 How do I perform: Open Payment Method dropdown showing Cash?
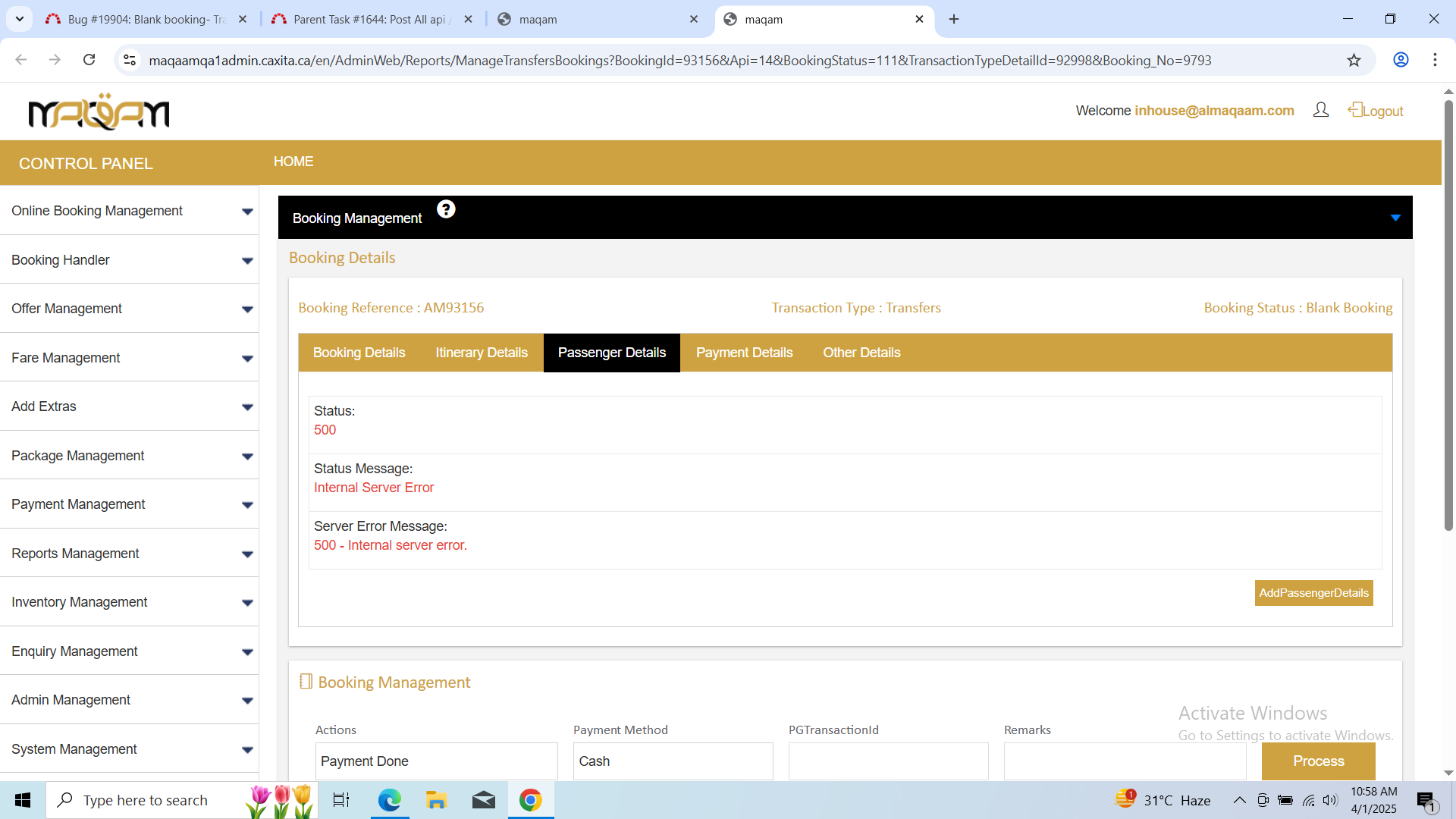point(673,761)
